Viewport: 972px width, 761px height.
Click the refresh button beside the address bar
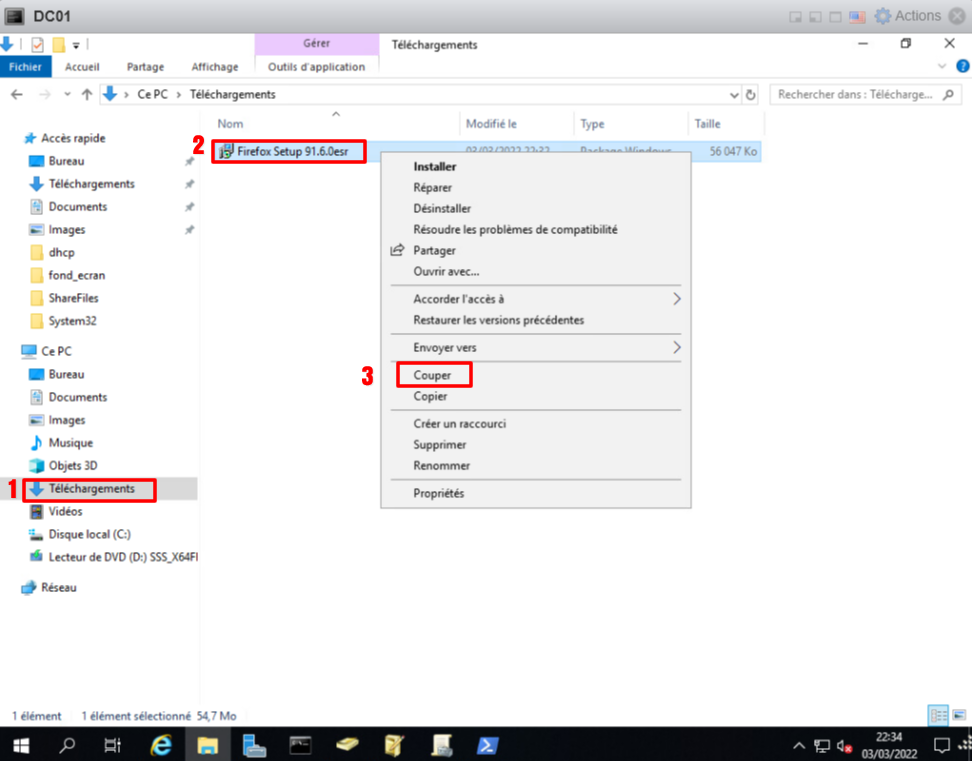[x=751, y=94]
